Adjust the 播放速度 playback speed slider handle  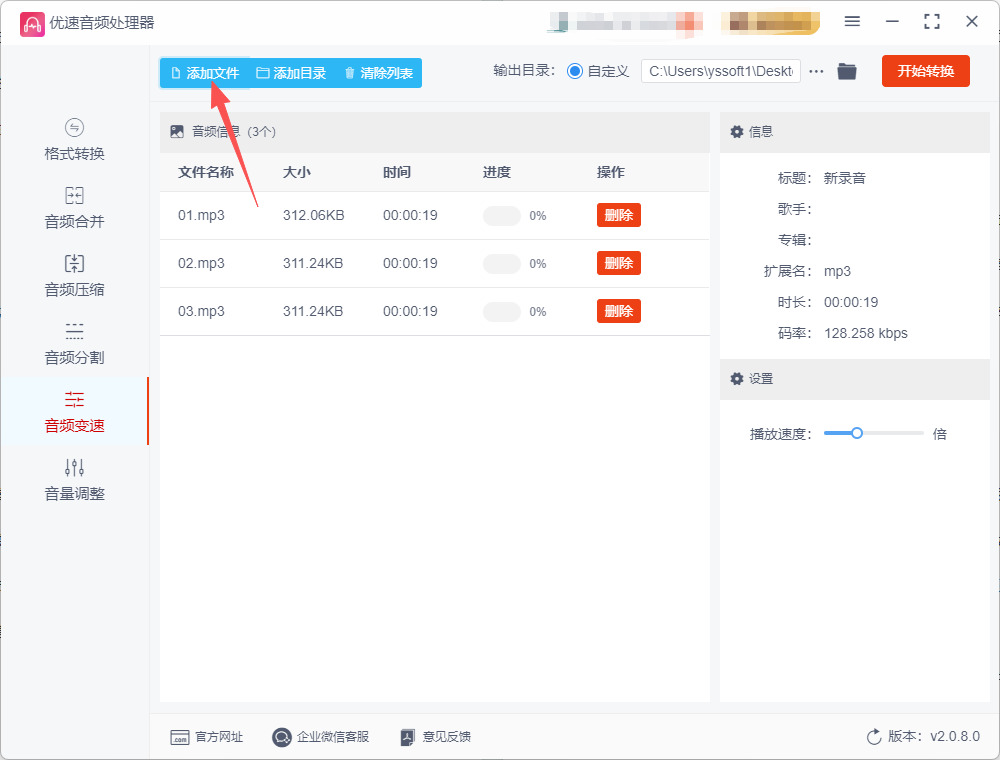click(x=857, y=433)
